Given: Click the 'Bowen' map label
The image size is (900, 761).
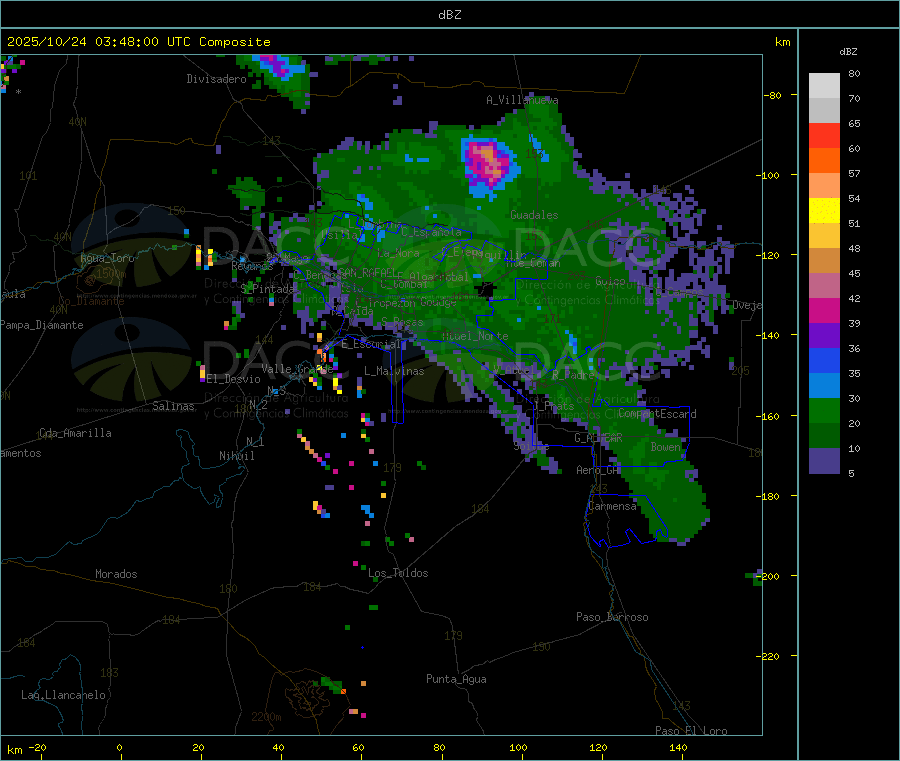Looking at the screenshot, I should click(x=666, y=447).
